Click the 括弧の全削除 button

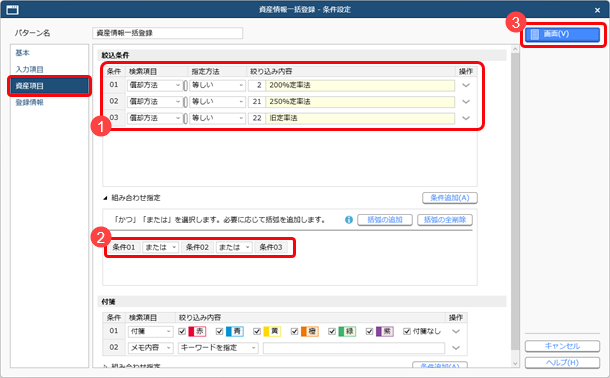[445, 220]
